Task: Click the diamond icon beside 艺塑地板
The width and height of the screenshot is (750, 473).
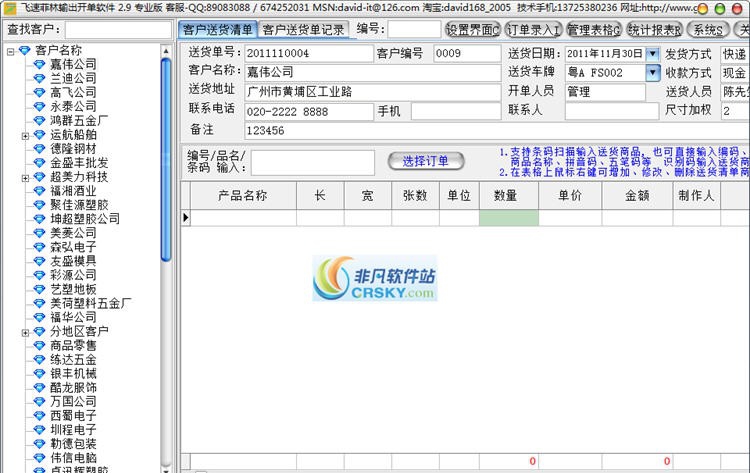Action: click(39, 289)
